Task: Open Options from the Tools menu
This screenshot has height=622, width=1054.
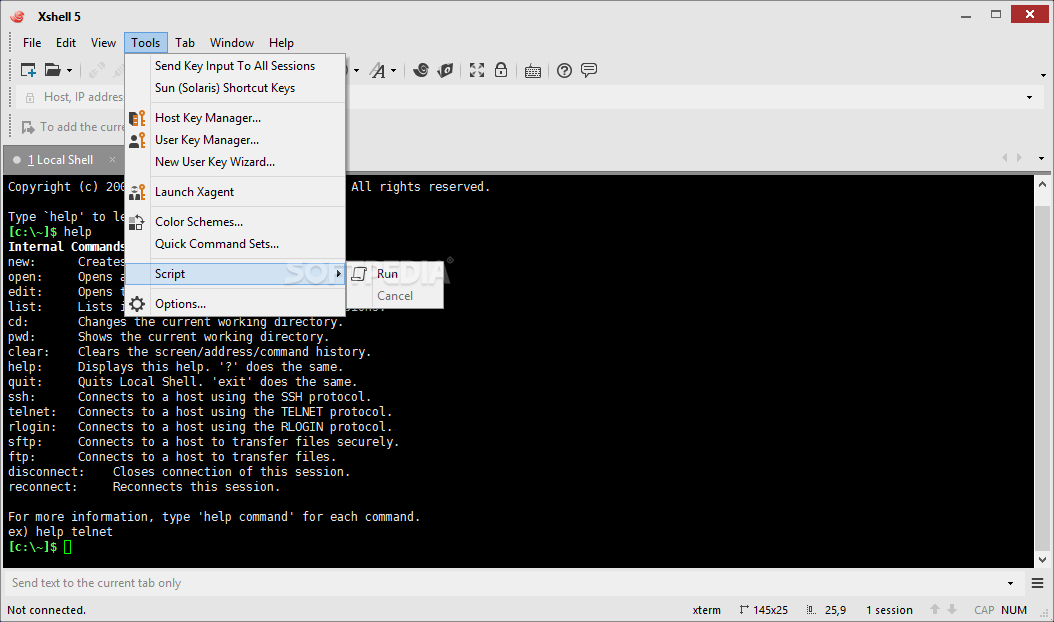Action: tap(235, 304)
